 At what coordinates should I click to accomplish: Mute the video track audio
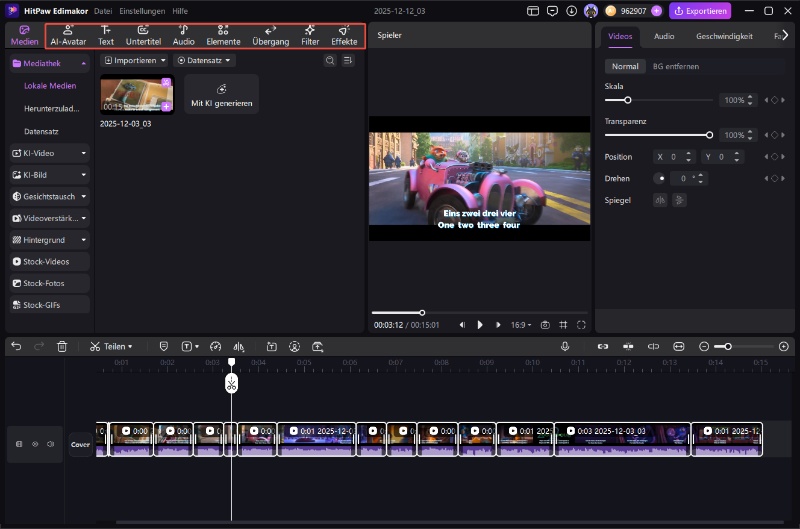click(51, 444)
